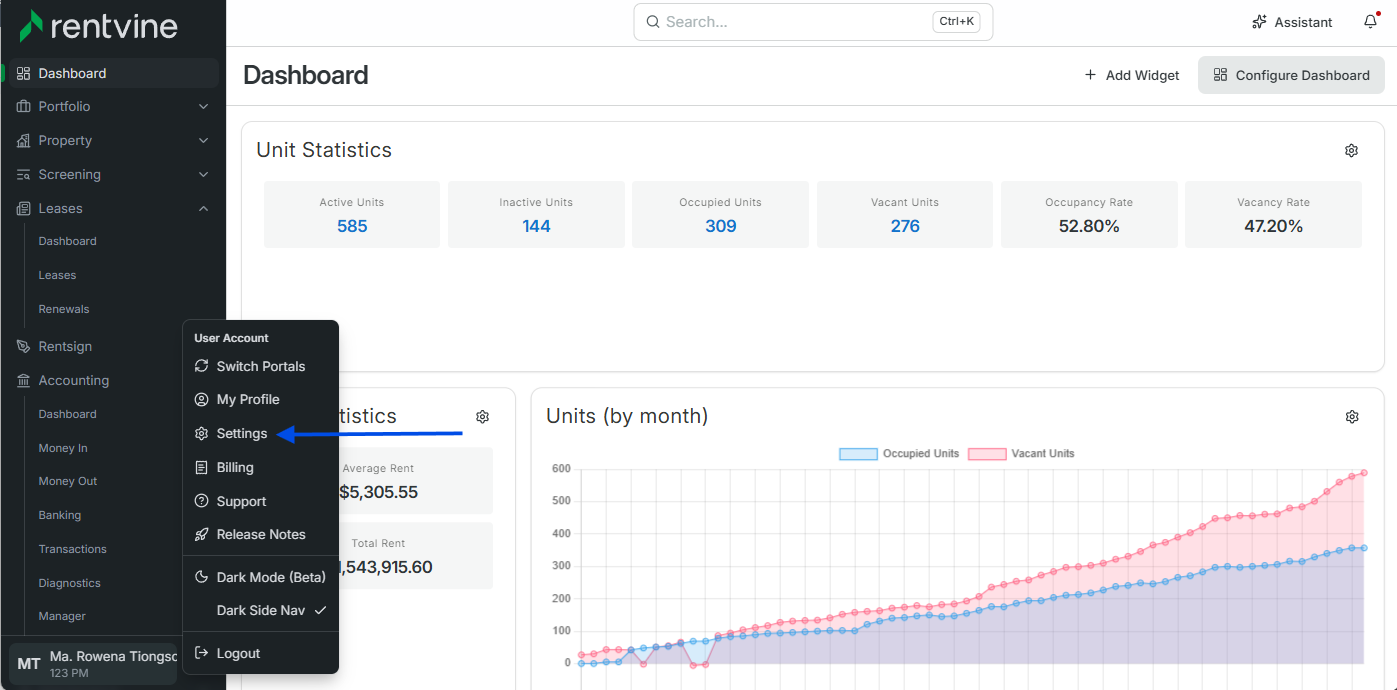Click the Accounting bank icon in sidebar

pyautogui.click(x=23, y=380)
